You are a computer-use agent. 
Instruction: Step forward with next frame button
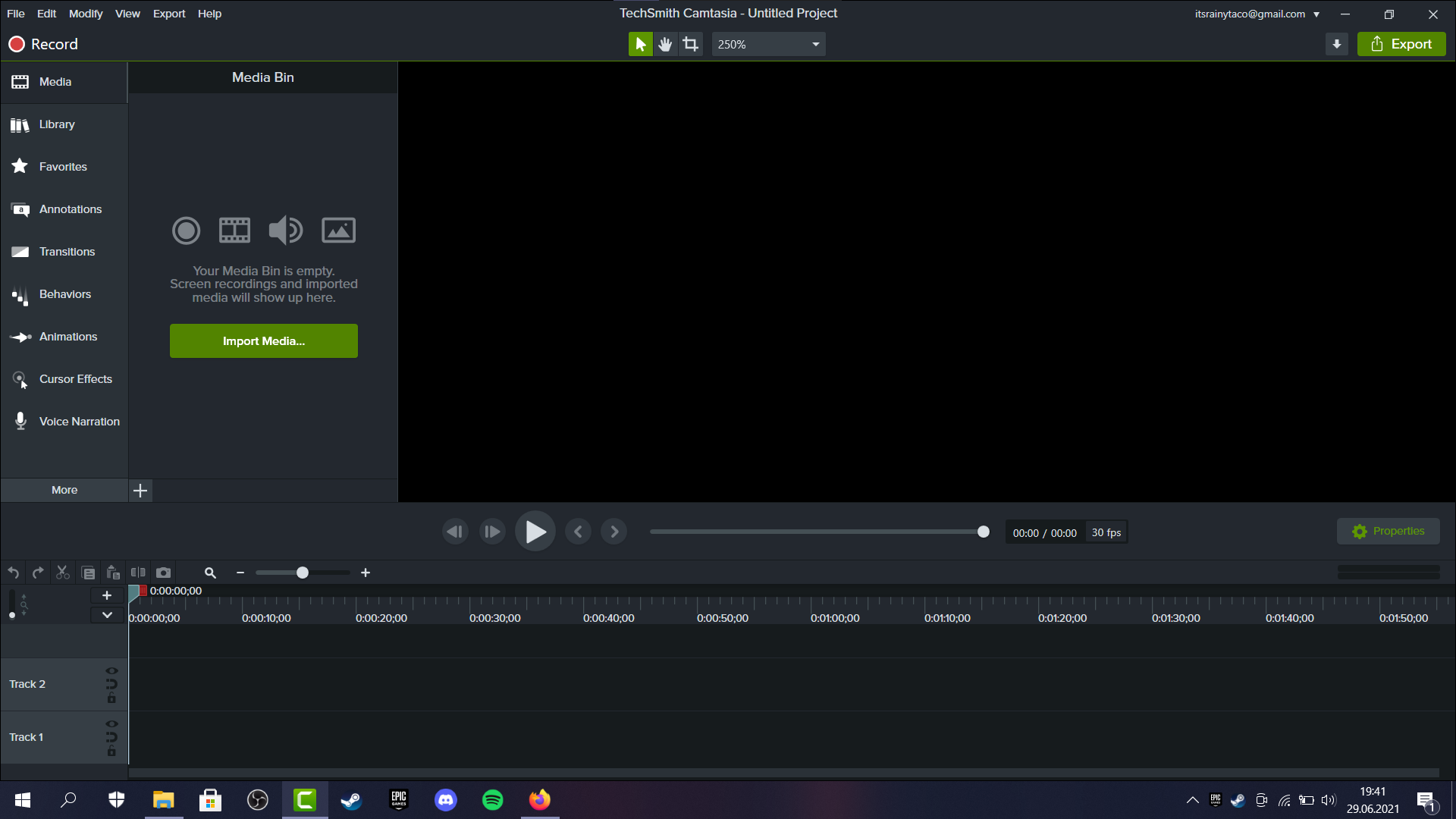point(492,532)
